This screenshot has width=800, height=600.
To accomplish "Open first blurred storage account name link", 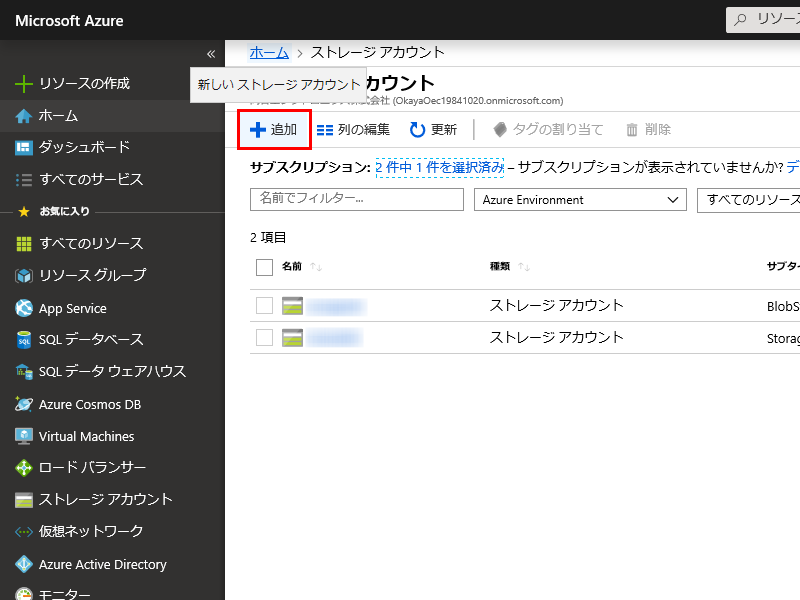I will pos(337,307).
